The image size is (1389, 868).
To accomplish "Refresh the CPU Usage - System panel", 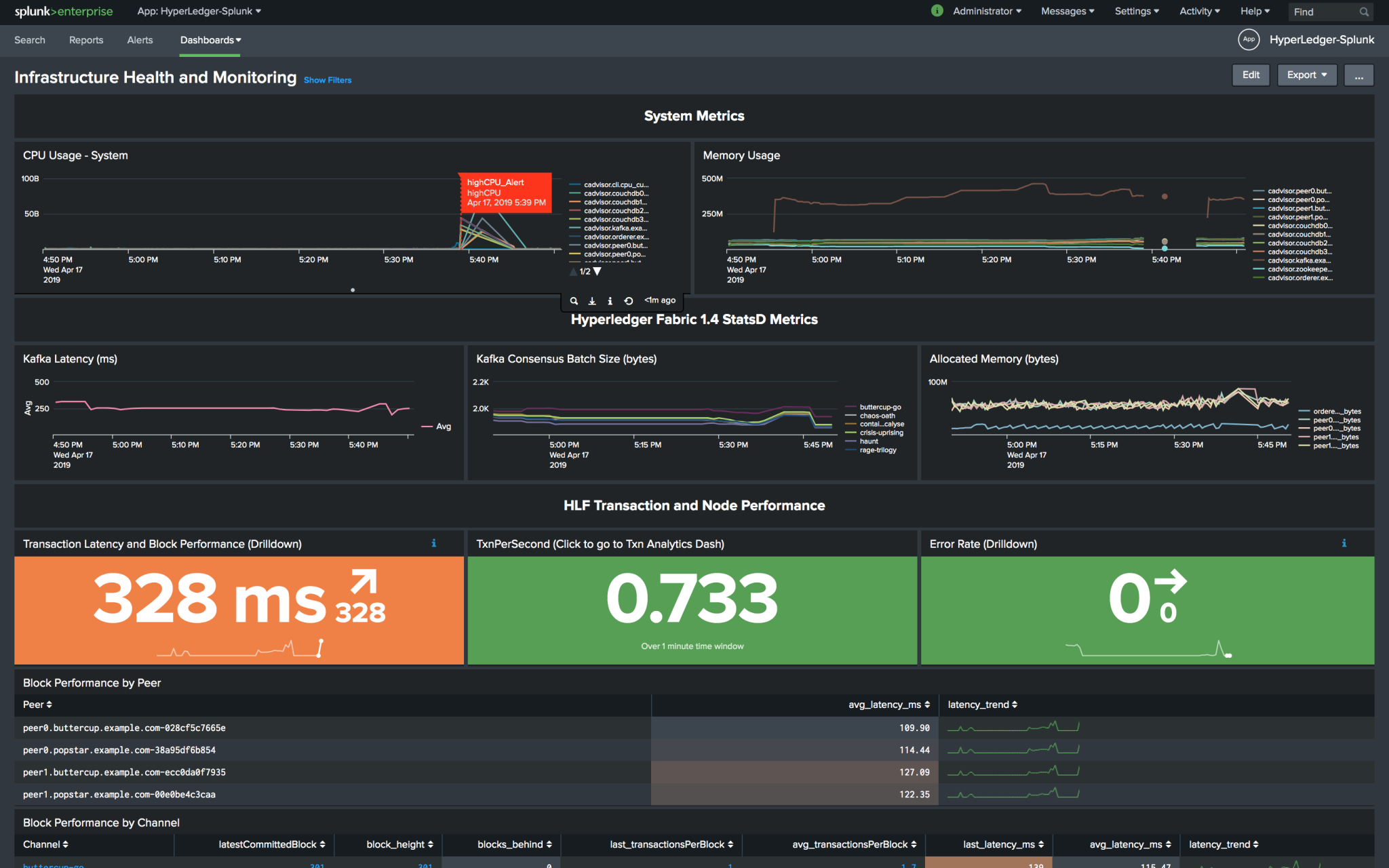I will coord(628,300).
